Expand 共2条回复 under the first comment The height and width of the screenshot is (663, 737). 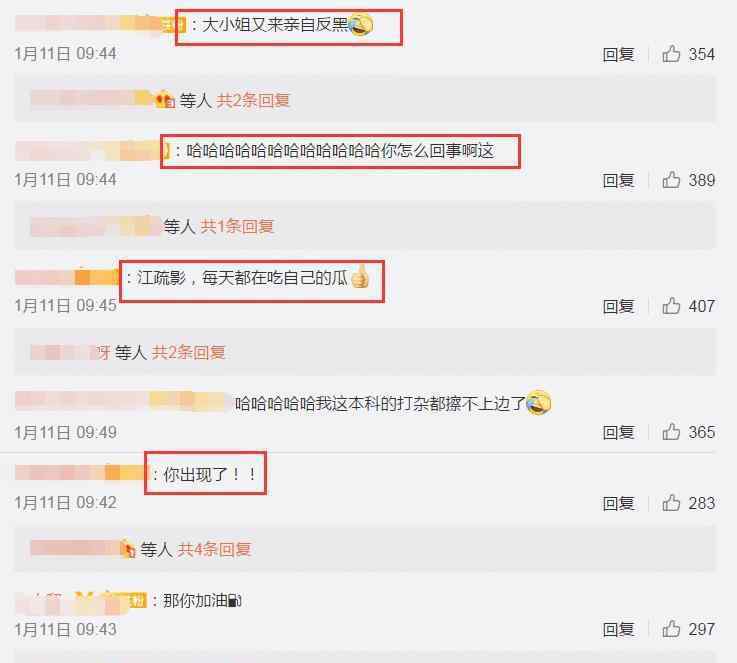click(253, 100)
